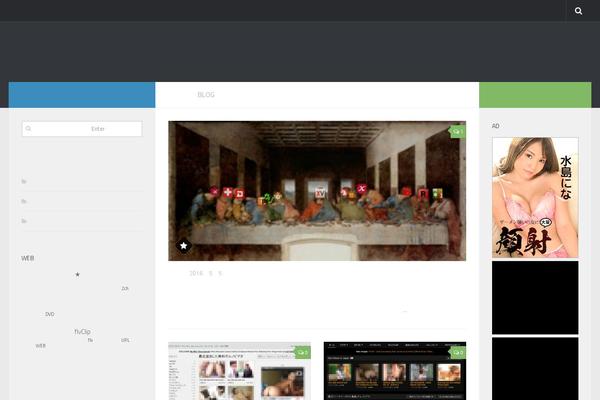Click comment badge on light-background post thumbnail

(x=302, y=353)
